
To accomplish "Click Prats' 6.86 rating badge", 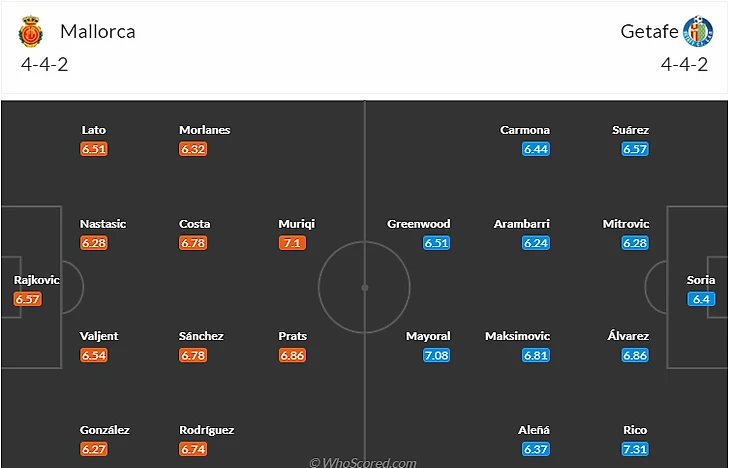I will 293,355.
